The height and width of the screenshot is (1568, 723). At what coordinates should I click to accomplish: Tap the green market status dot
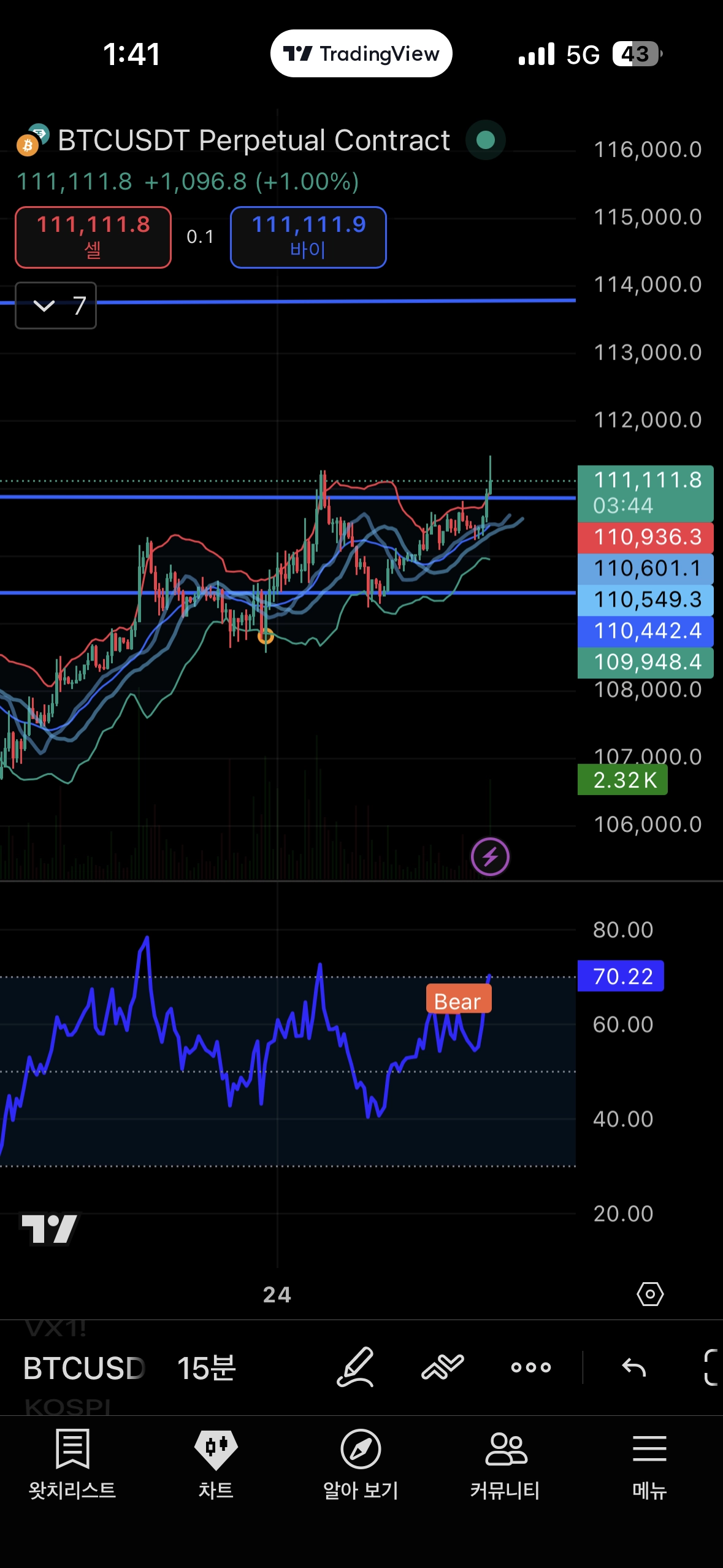tap(486, 140)
